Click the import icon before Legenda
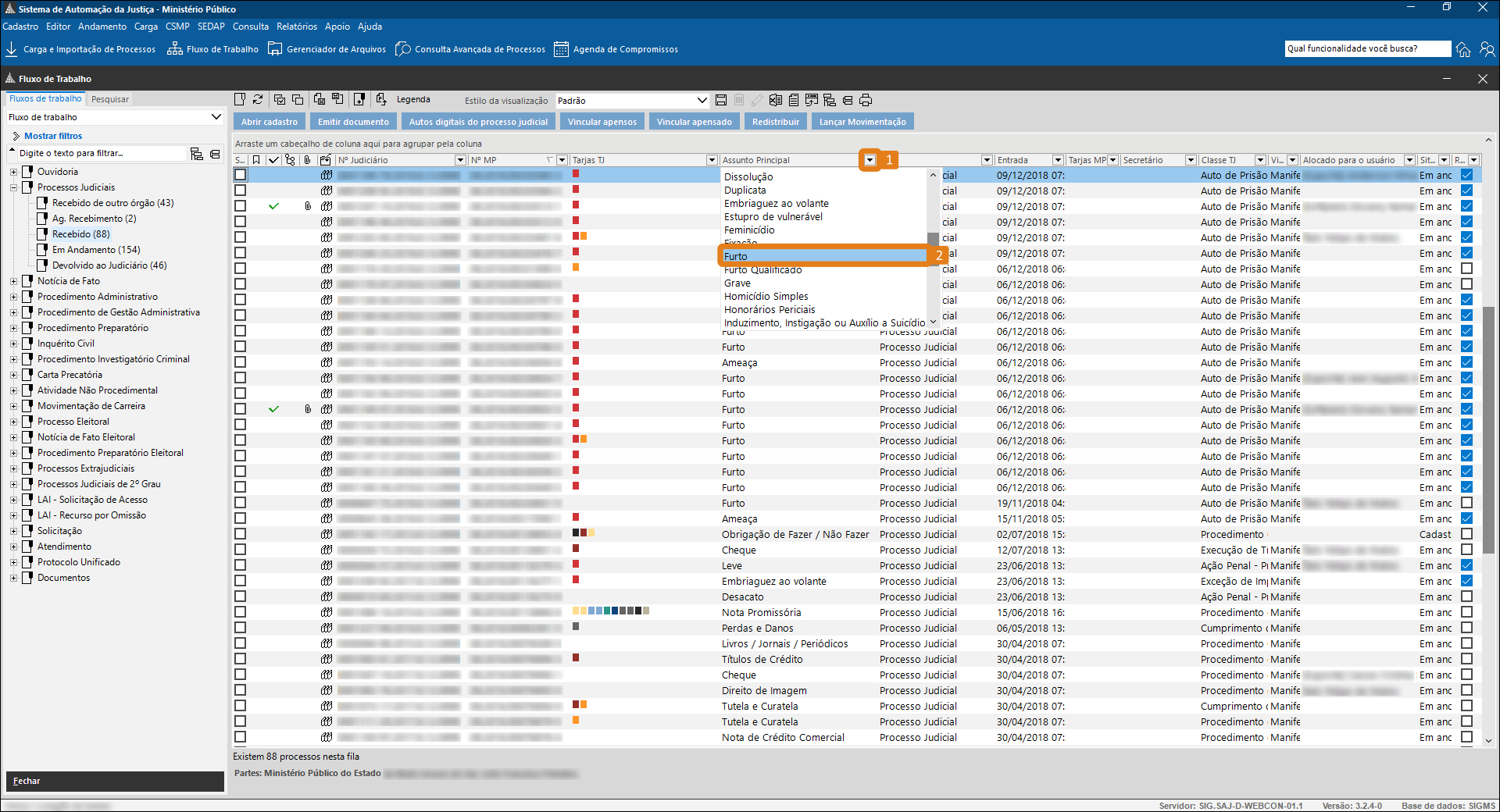 click(x=381, y=99)
